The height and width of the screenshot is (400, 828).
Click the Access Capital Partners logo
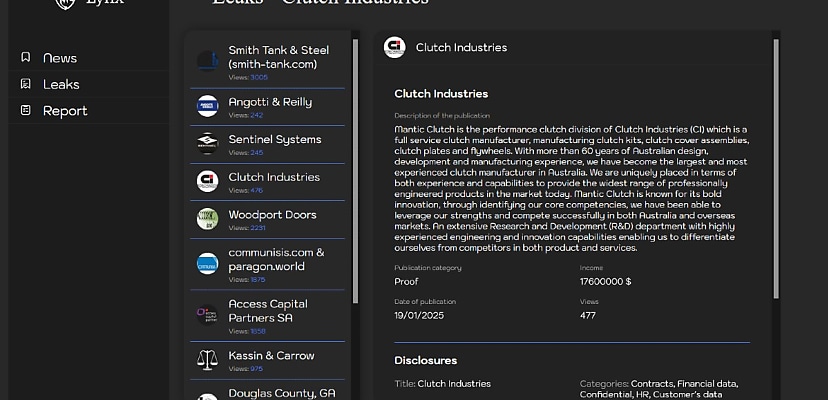(x=208, y=315)
